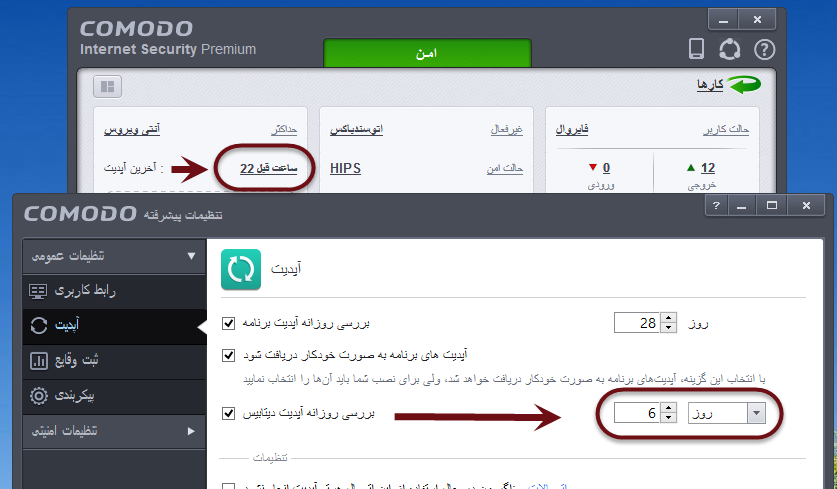Decrease the program update days value 28
Viewport: 837px width, 489px height.
[668, 328]
